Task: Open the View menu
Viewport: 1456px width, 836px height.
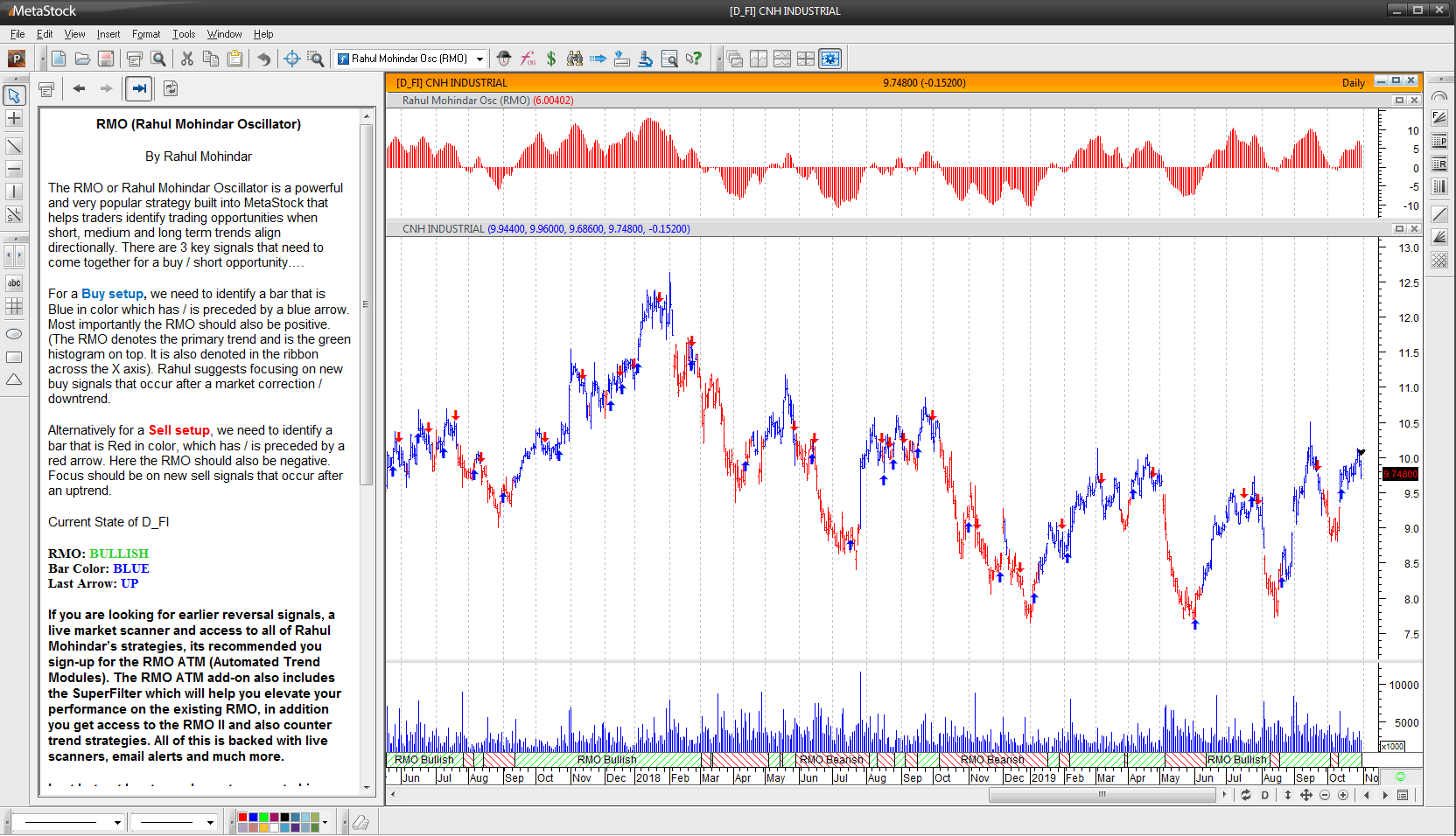Action: (74, 34)
